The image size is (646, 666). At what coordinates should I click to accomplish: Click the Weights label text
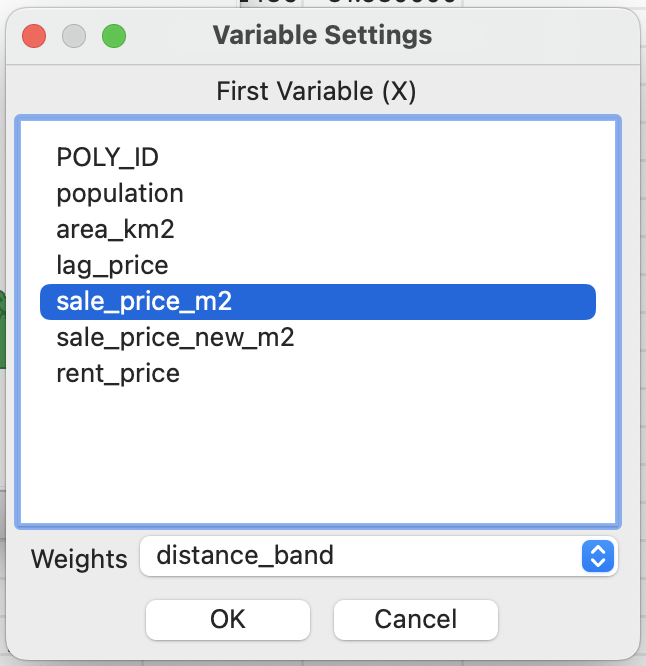[x=79, y=558]
